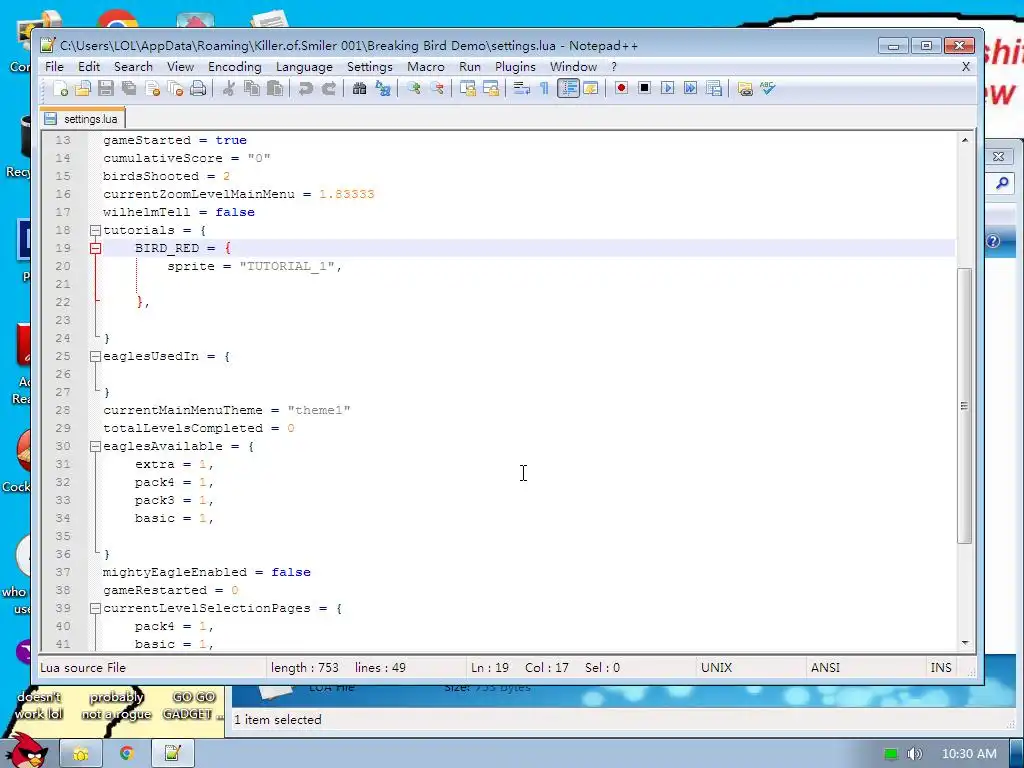Collapse the tutorials block fold marker

[95, 231]
